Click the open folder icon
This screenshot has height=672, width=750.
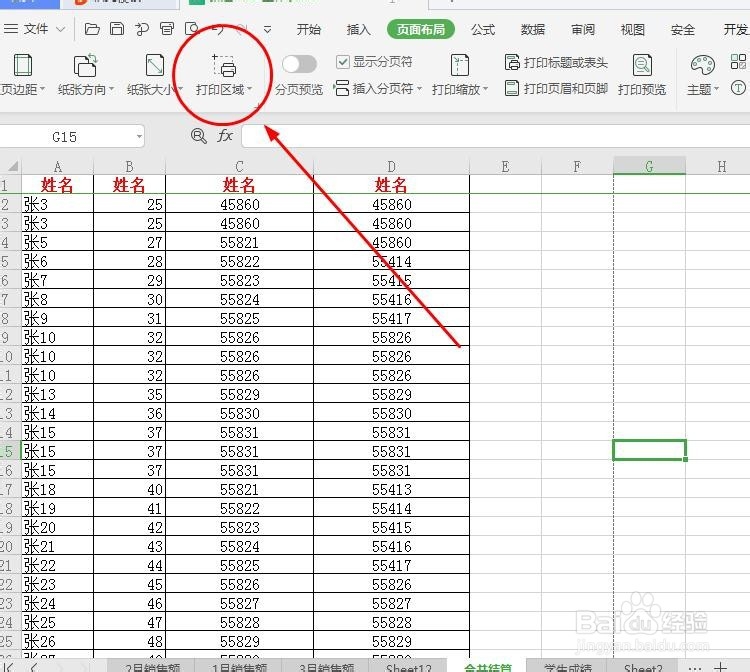[92, 29]
